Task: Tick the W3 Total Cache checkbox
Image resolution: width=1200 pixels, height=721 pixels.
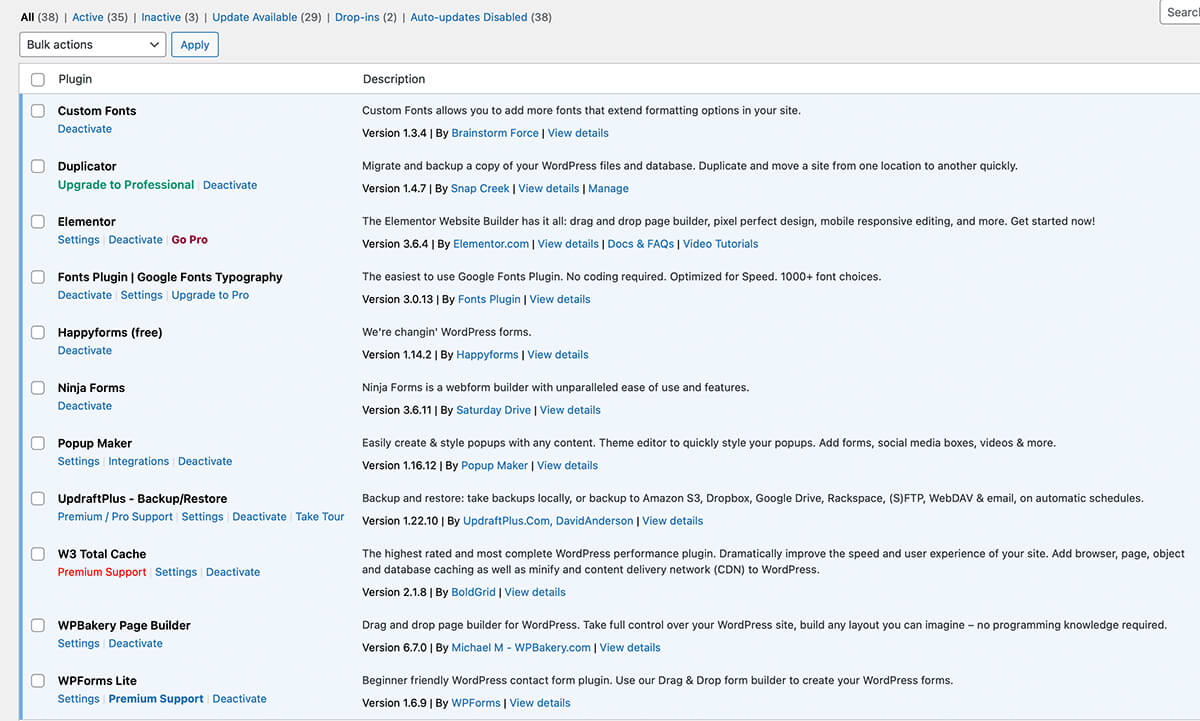Action: click(x=38, y=554)
